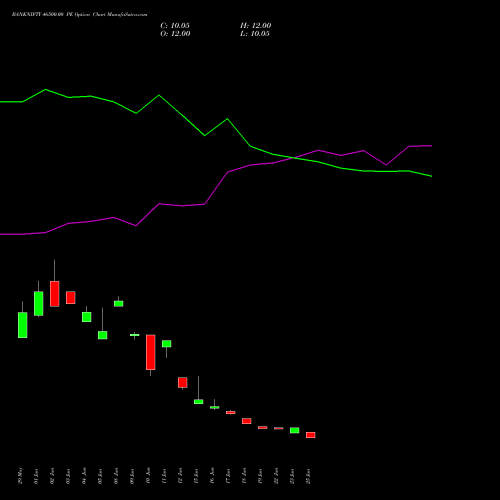Click the tall red candle with long upper wick
500x500 pixels.
coord(55,294)
